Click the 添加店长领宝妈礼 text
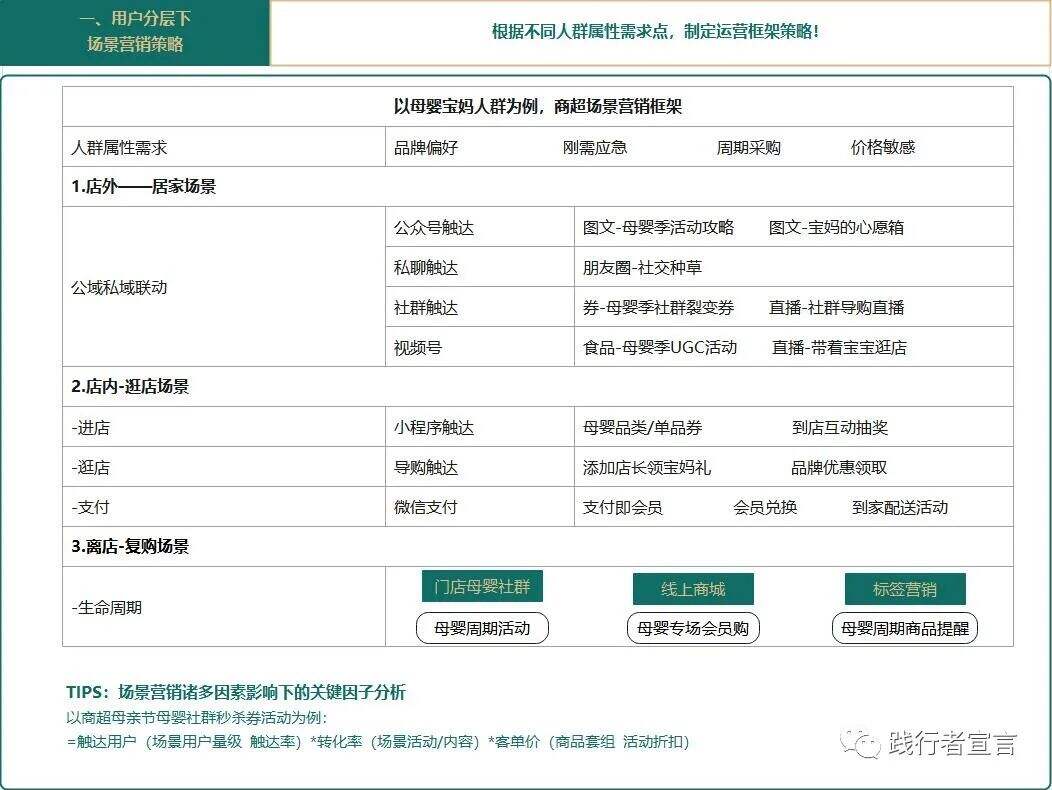Screen dimensions: 1052x790 click(x=647, y=467)
